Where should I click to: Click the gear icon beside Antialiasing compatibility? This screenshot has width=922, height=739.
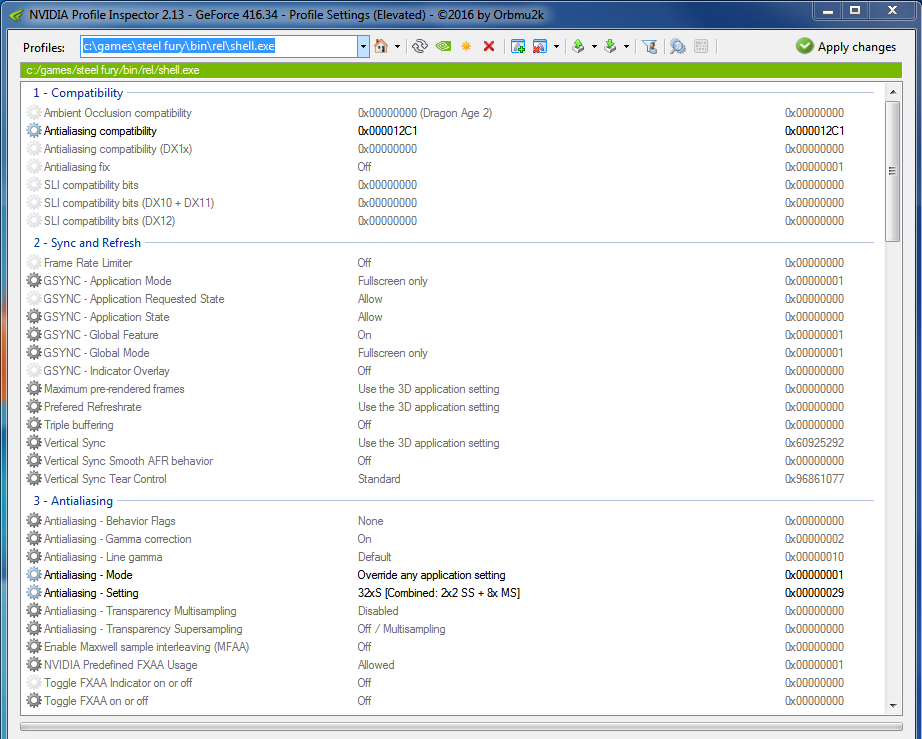[34, 131]
